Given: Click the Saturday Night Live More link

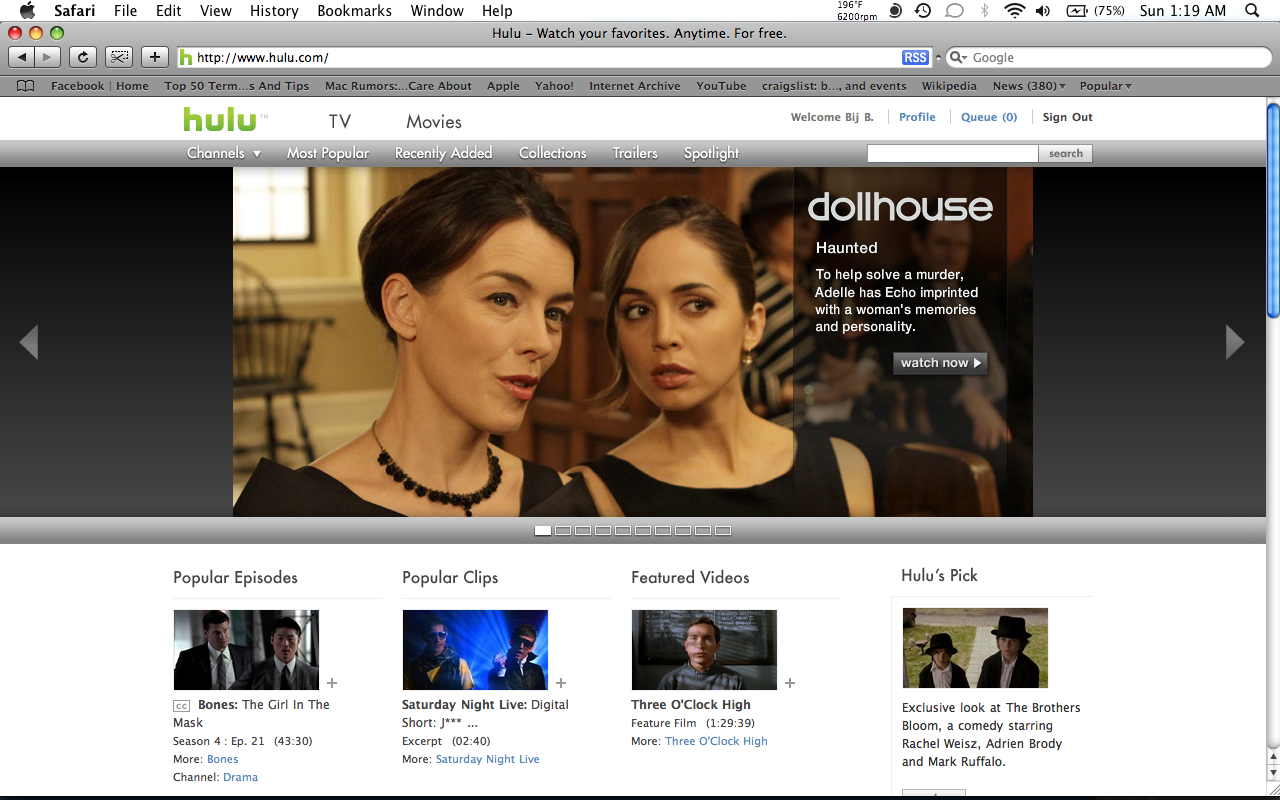Looking at the screenshot, I should pyautogui.click(x=487, y=759).
